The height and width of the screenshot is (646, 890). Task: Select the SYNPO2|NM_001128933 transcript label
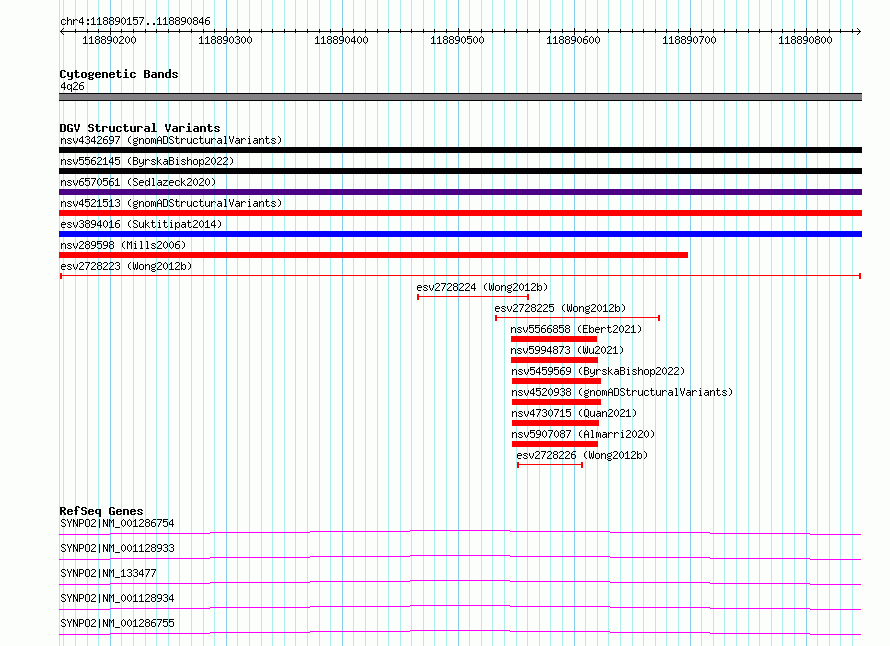point(117,548)
